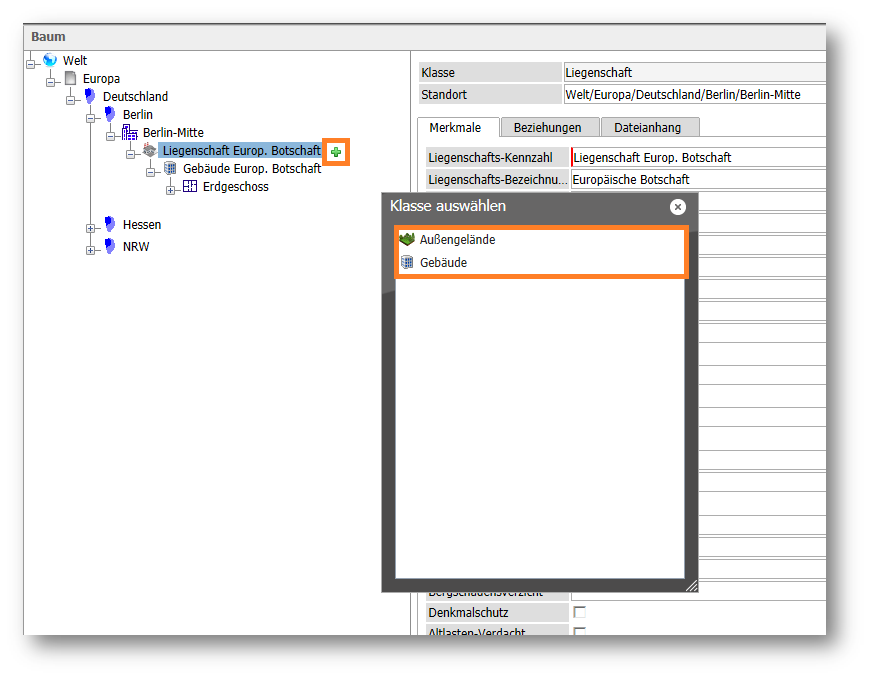The height and width of the screenshot is (678, 869).
Task: Open the Beziehungen tab
Action: click(548, 128)
